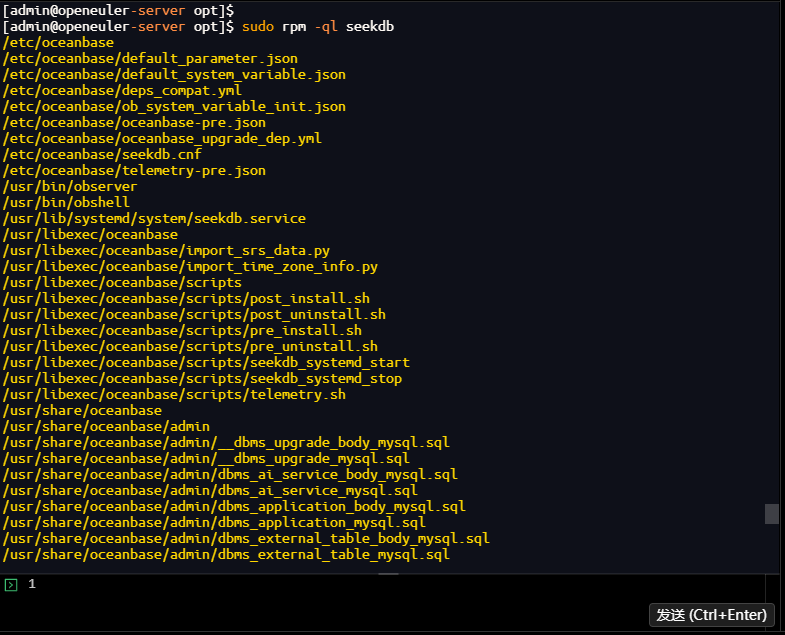Click the seekdb.service systemd path line
Viewport: 785px width, 635px height.
pos(154,218)
